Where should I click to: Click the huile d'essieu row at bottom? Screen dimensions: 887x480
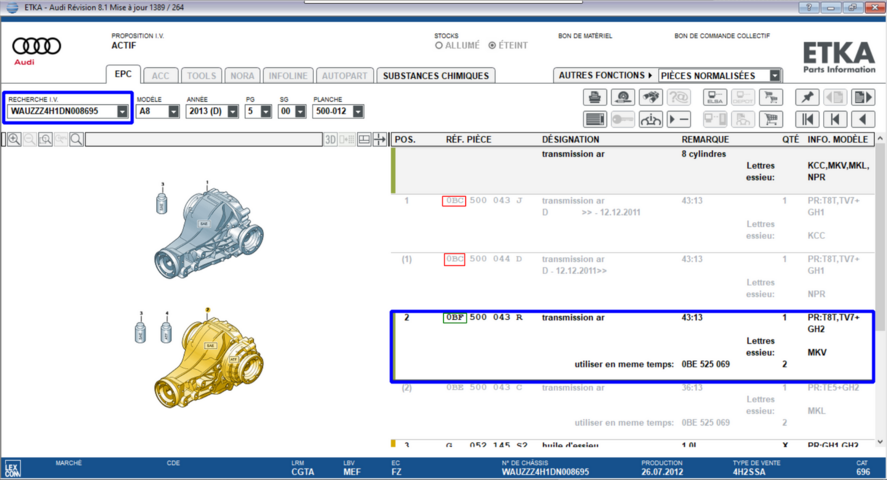pos(632,444)
